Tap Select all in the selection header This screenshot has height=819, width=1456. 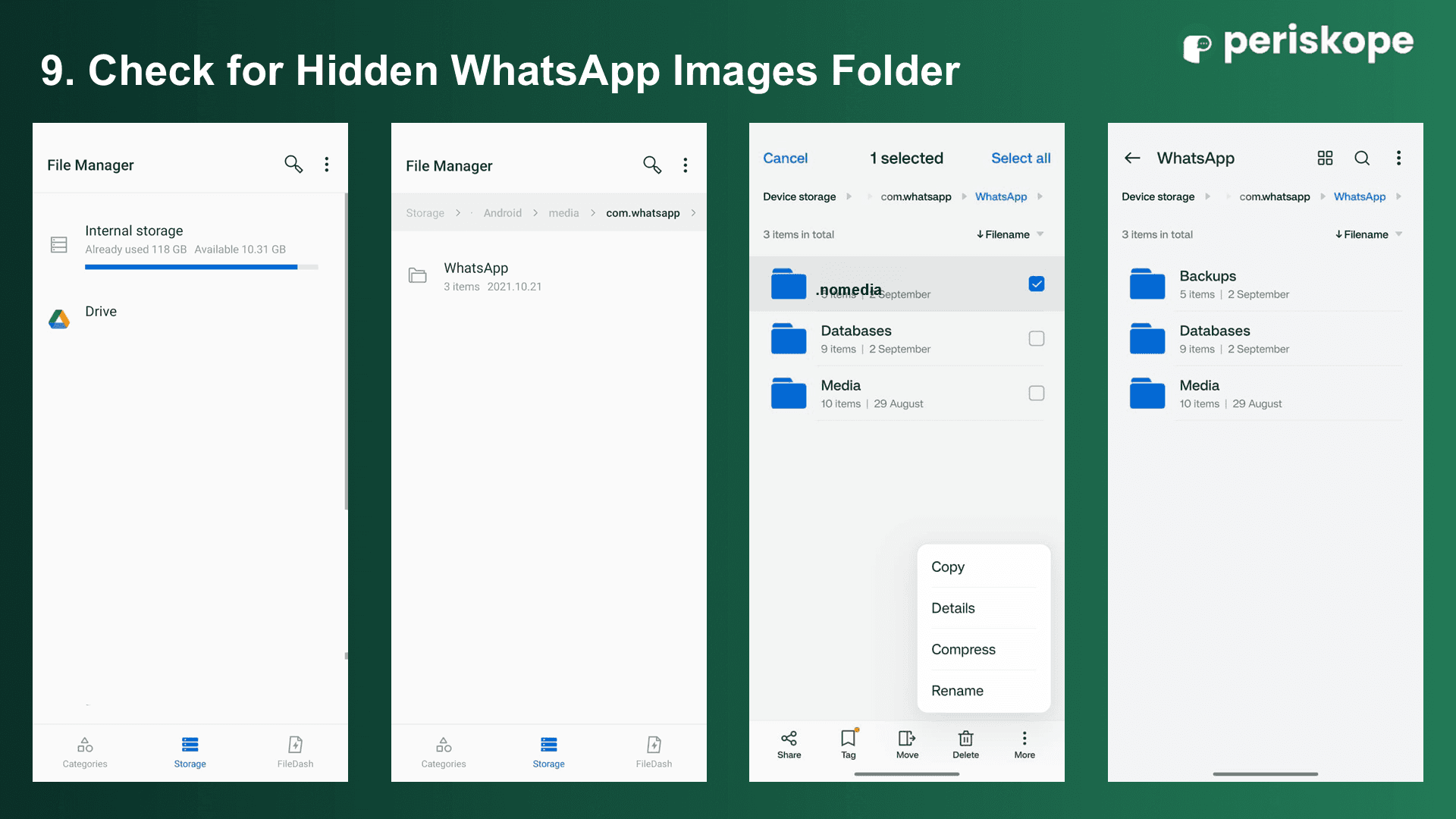(1021, 158)
